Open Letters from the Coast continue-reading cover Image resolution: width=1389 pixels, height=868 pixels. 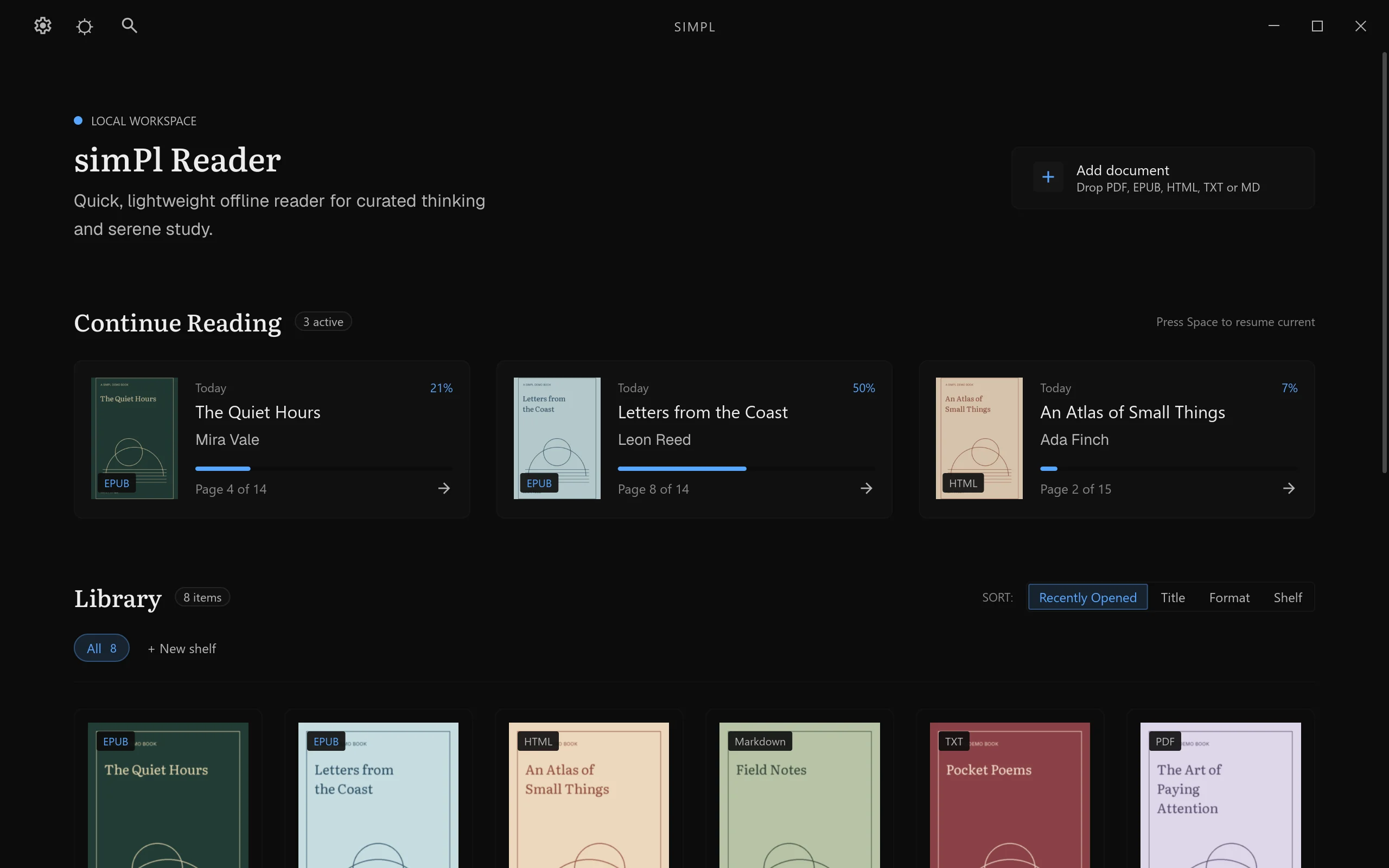pos(557,438)
